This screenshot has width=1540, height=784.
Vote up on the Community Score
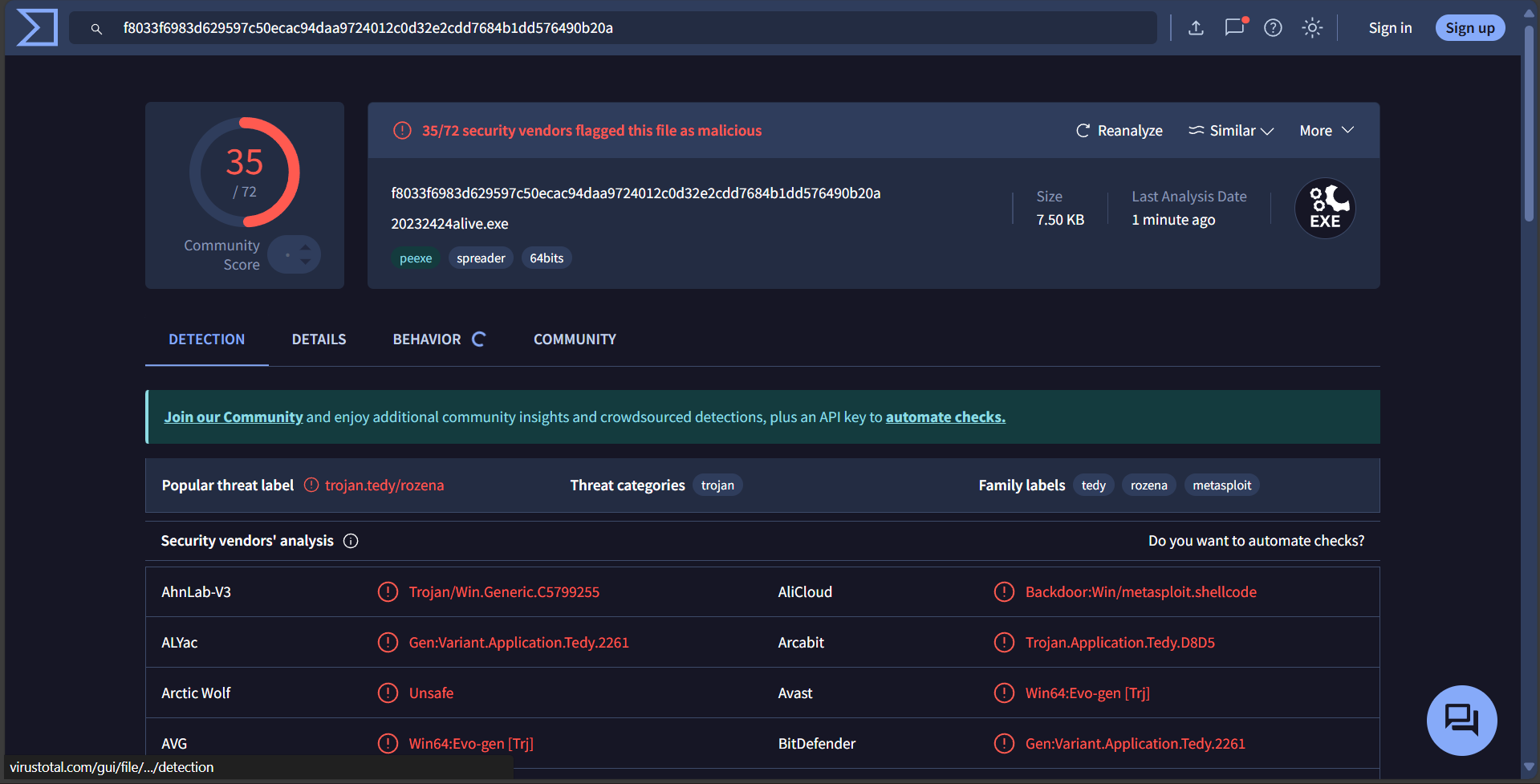(306, 247)
